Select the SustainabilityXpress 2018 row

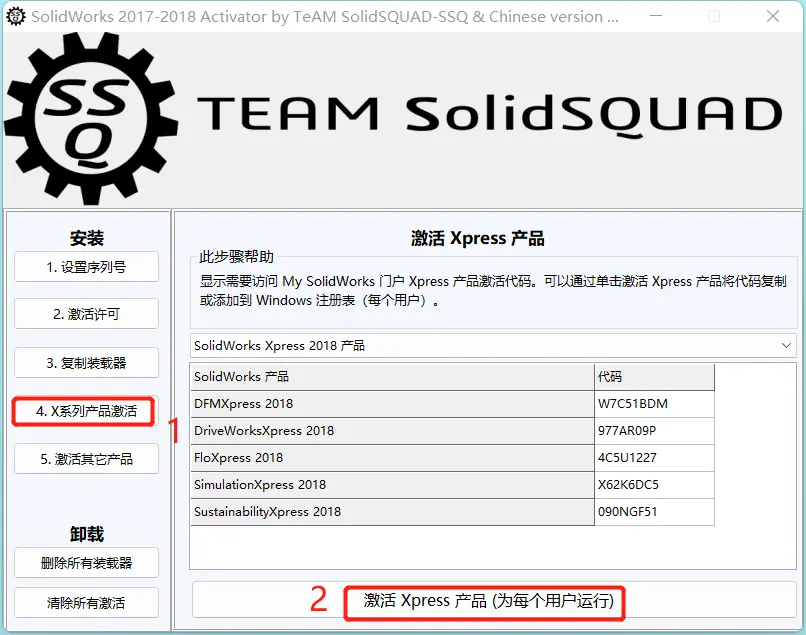[452, 512]
